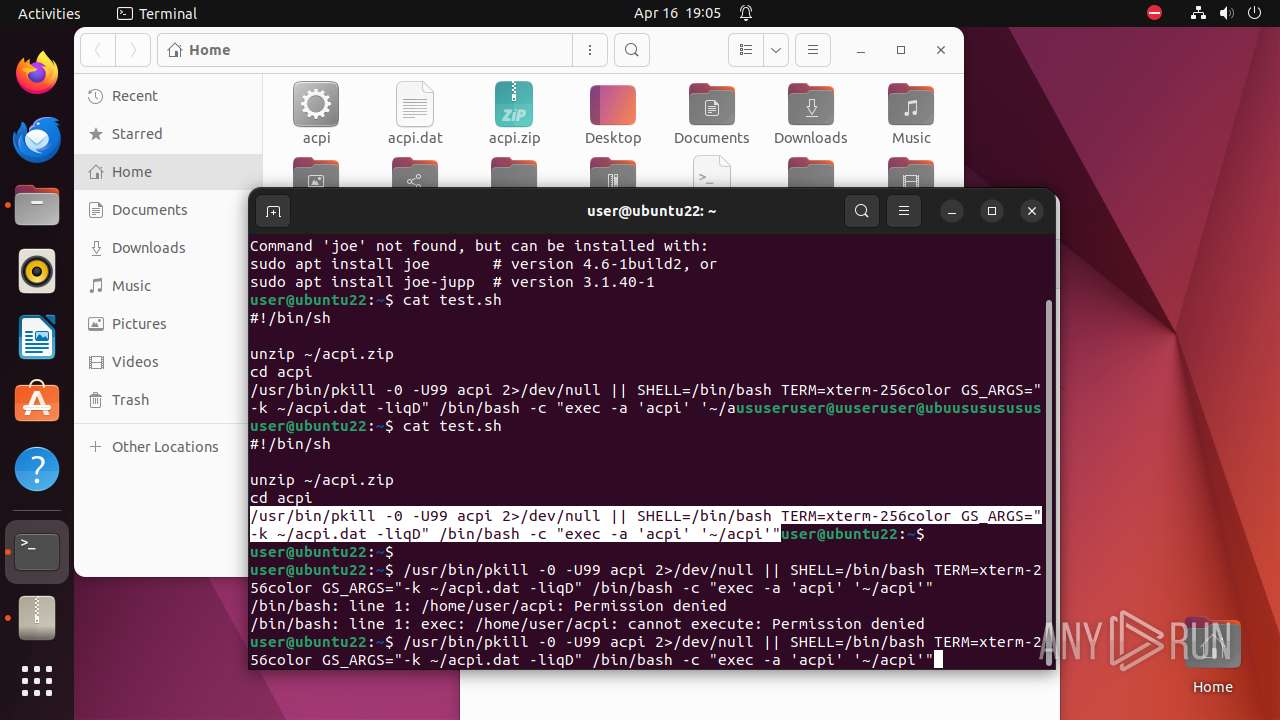The height and width of the screenshot is (720, 1280).
Task: Open Other Locations in Files sidebar
Action: coord(168,447)
